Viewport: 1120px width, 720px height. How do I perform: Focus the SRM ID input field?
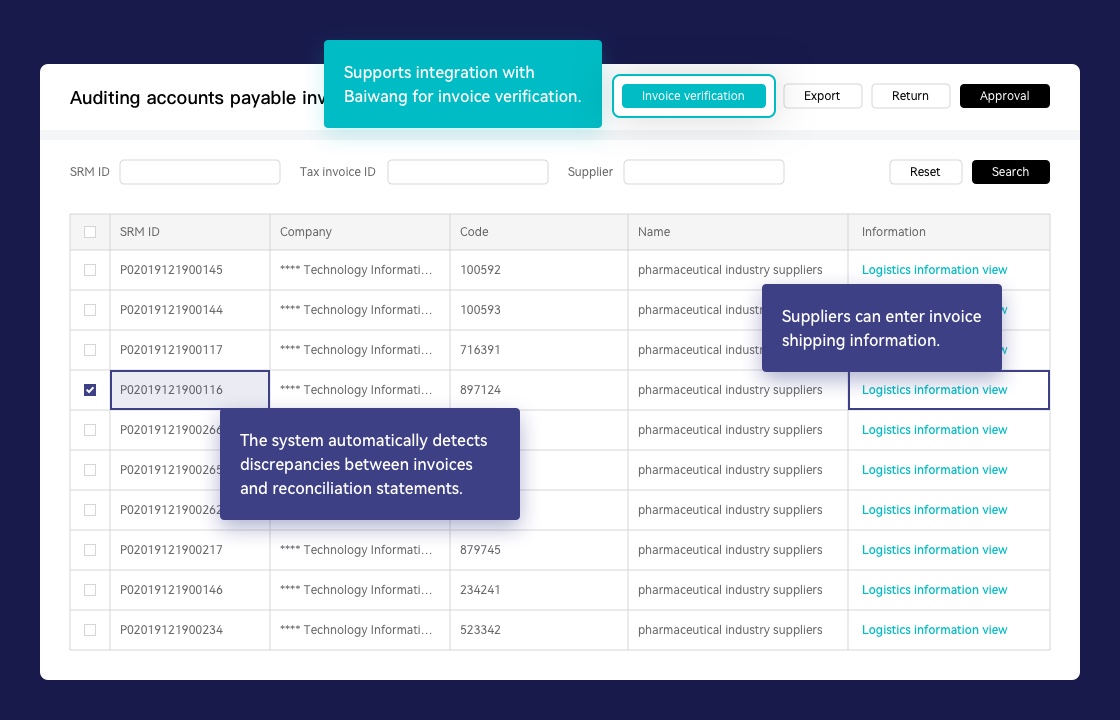coord(200,172)
